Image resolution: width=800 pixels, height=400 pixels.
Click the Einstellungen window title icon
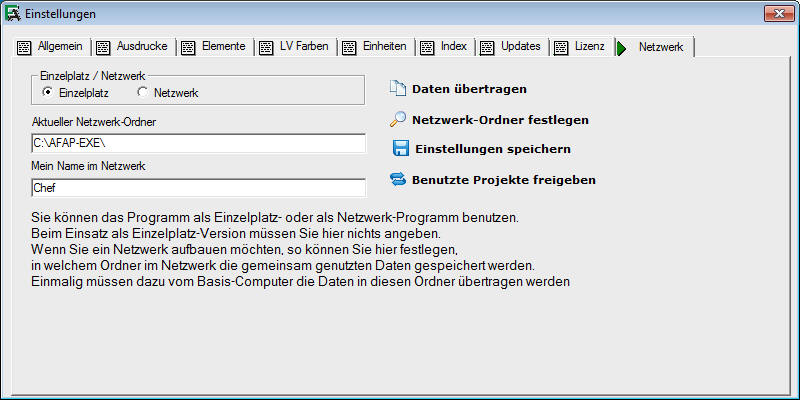pyautogui.click(x=14, y=13)
